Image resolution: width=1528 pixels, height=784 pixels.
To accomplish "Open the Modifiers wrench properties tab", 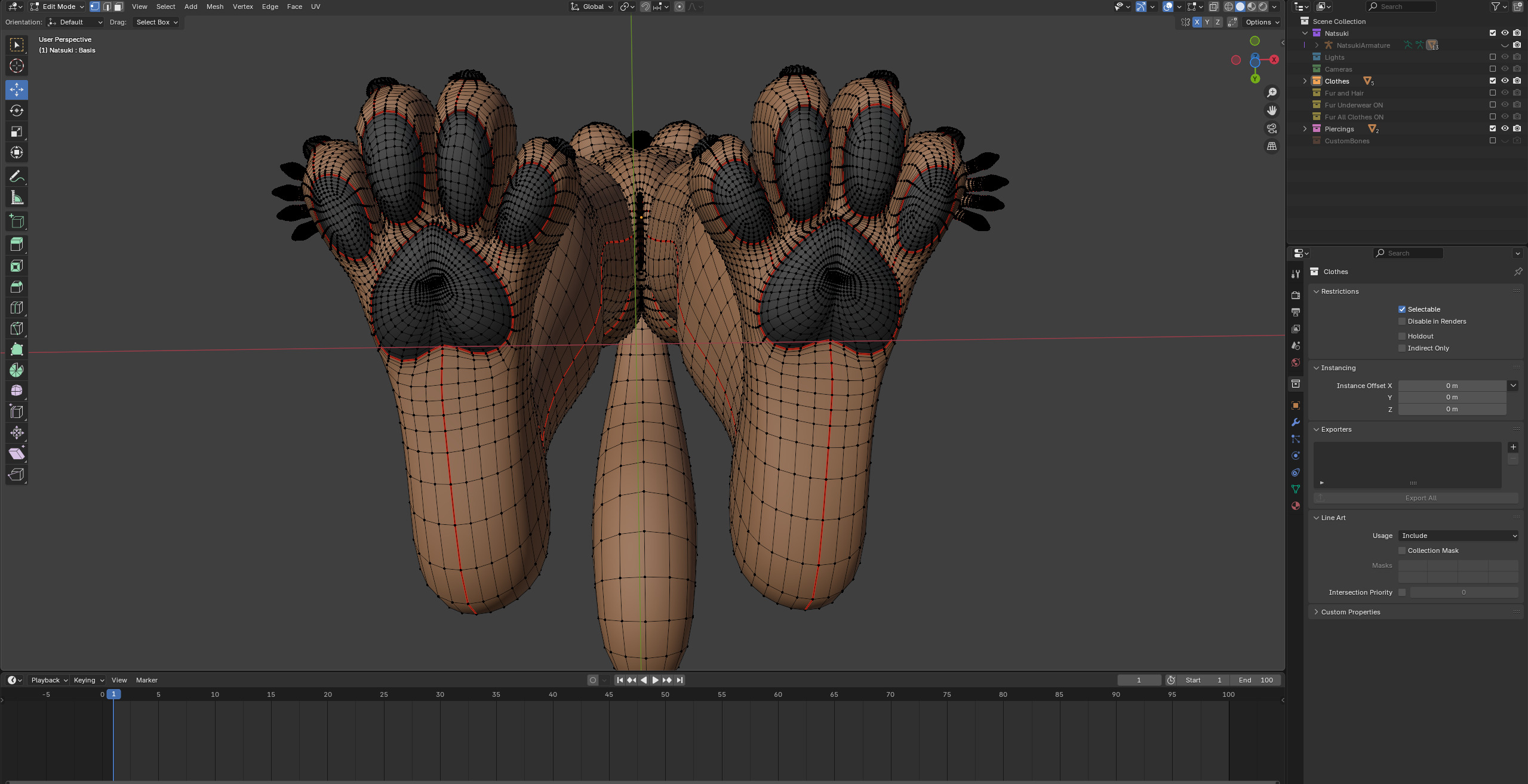I will coord(1295,422).
